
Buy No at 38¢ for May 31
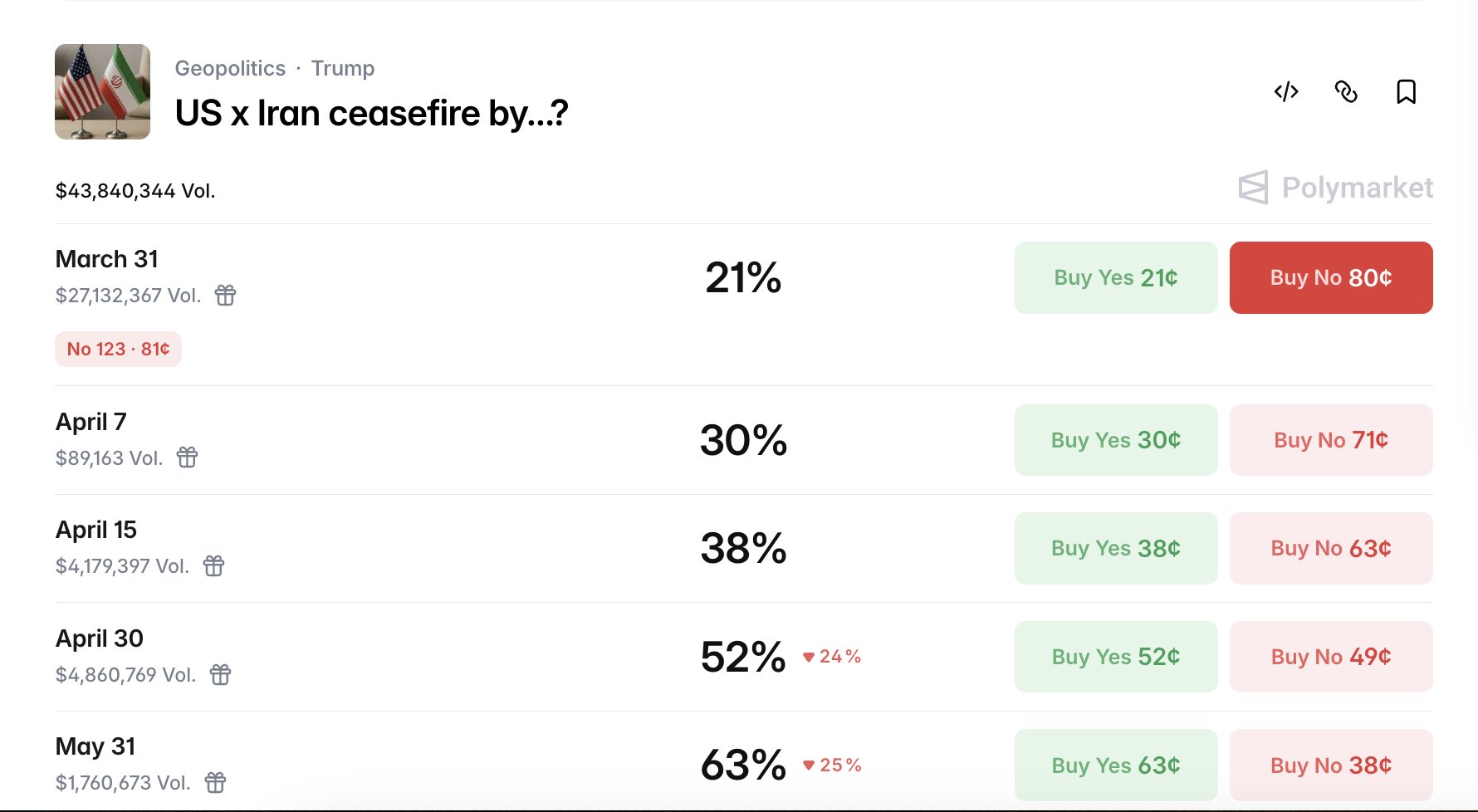[1330, 765]
